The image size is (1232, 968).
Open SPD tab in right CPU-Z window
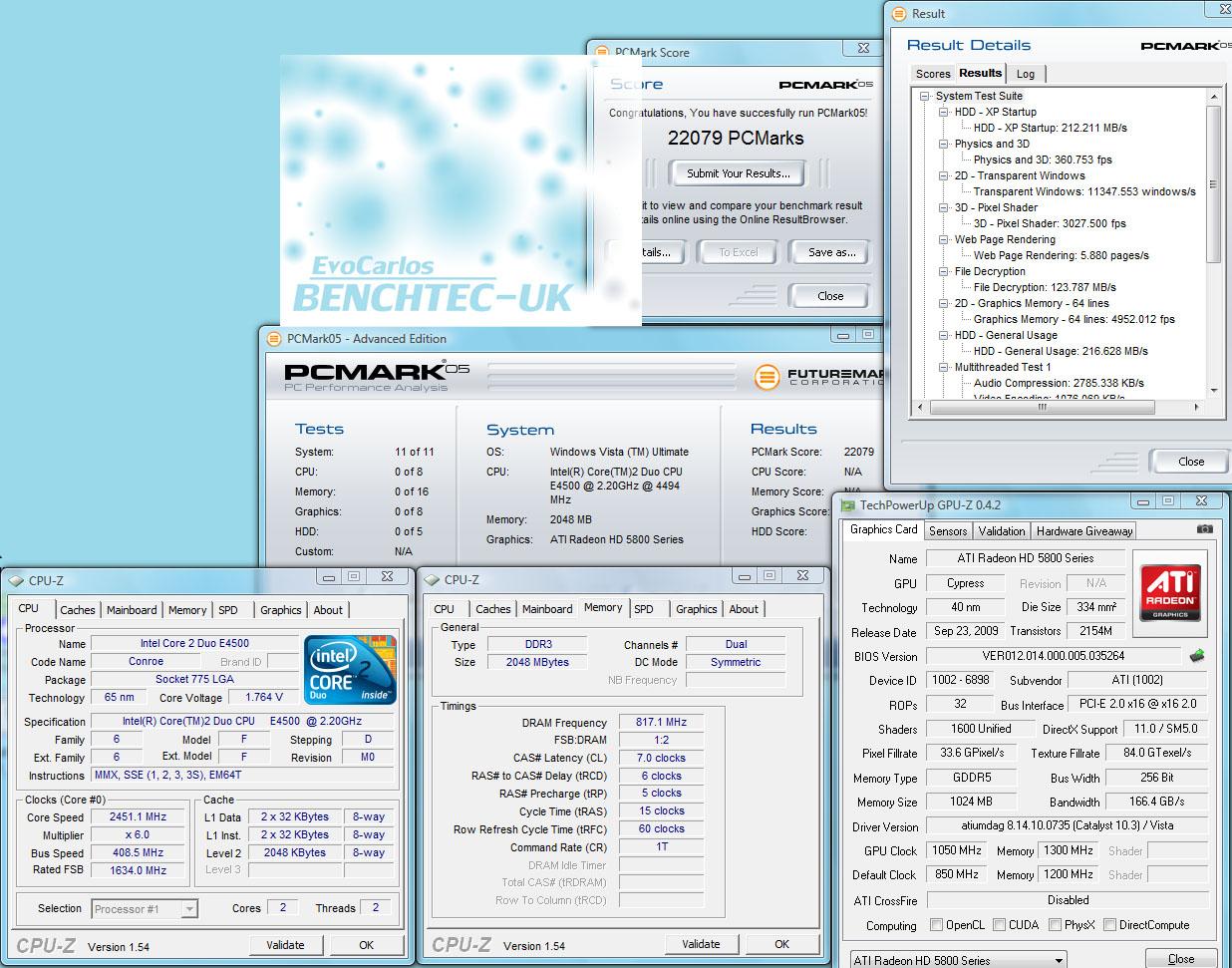coord(644,609)
